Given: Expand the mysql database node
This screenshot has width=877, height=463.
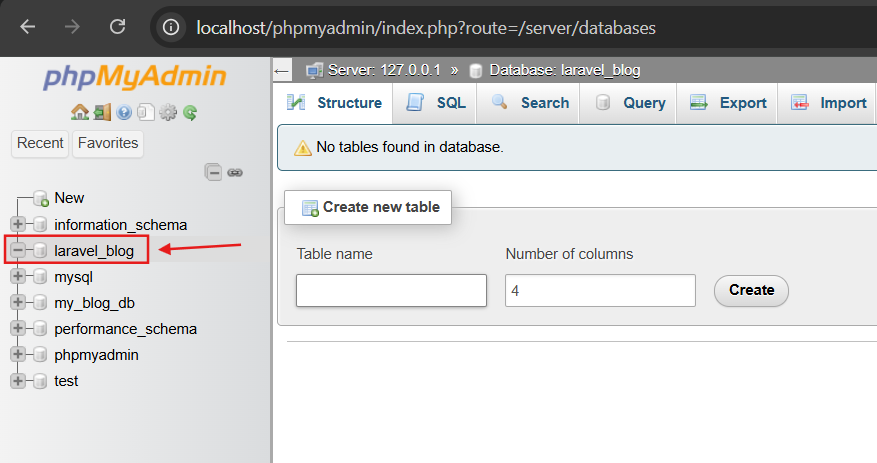Looking at the screenshot, I should point(18,276).
